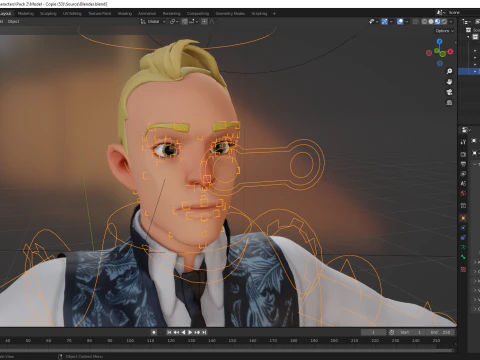Select Rendered viewport shading
480x360 pixels.
point(444,21)
